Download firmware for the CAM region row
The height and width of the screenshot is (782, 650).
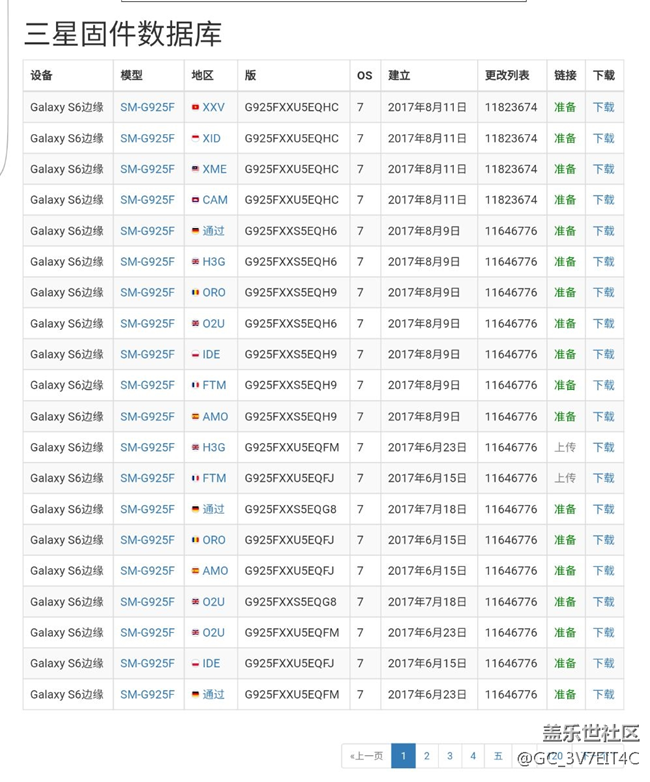click(x=603, y=200)
